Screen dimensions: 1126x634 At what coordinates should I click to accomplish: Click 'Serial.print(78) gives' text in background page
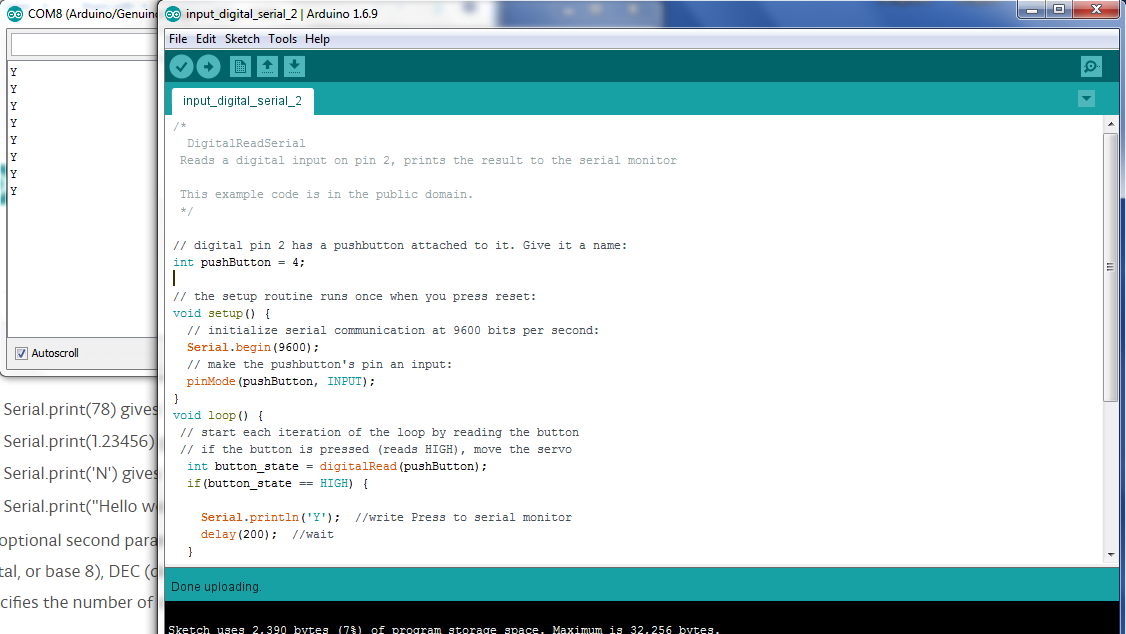coord(80,409)
